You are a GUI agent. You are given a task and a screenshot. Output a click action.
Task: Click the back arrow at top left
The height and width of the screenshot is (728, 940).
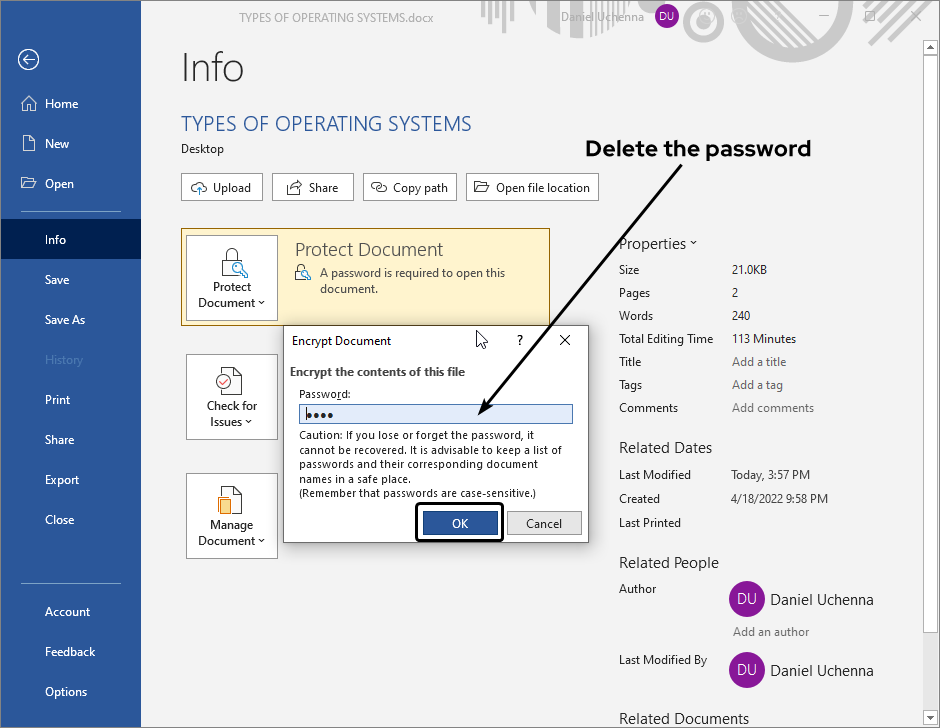click(x=28, y=60)
